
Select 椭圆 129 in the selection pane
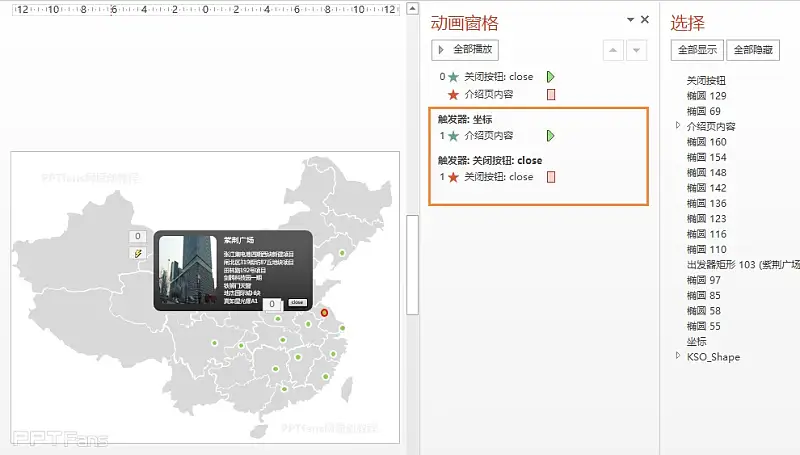point(706,96)
